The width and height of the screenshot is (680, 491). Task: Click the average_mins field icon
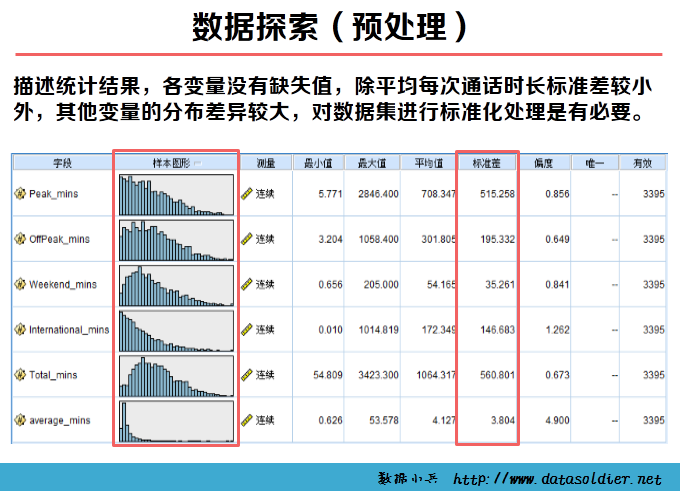pos(20,420)
